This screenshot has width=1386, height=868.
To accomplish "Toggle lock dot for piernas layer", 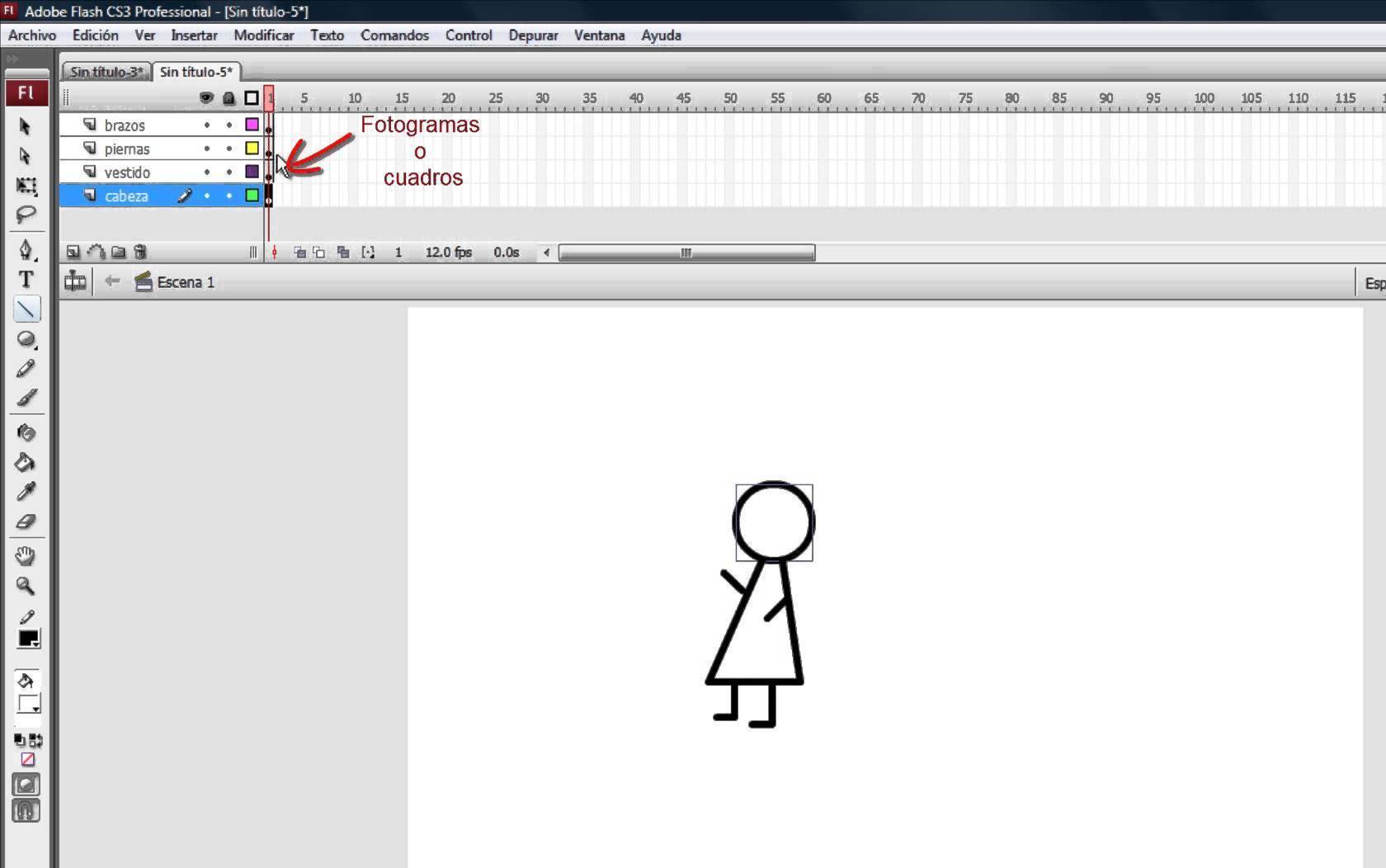I will (x=229, y=149).
